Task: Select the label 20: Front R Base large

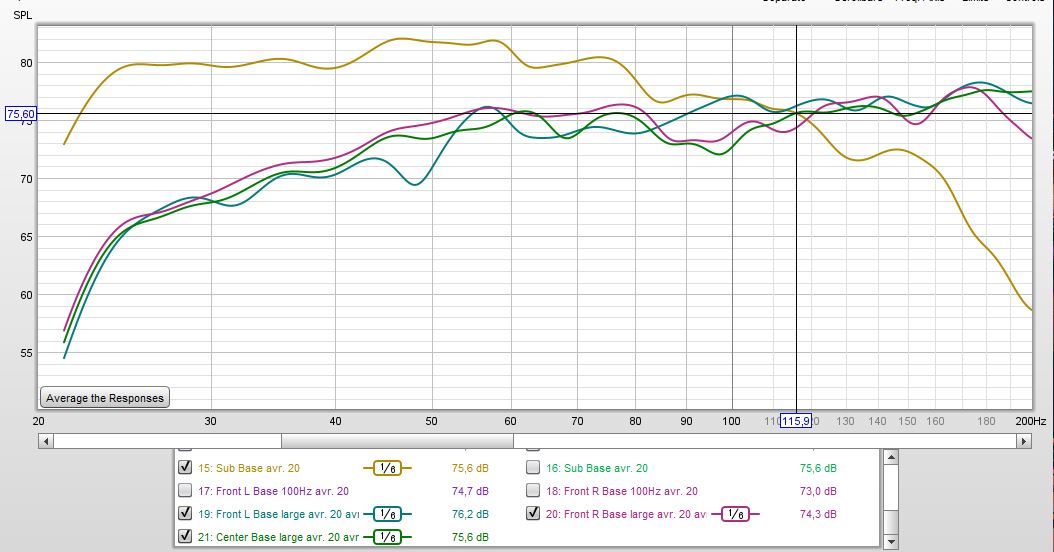Action: click(626, 514)
